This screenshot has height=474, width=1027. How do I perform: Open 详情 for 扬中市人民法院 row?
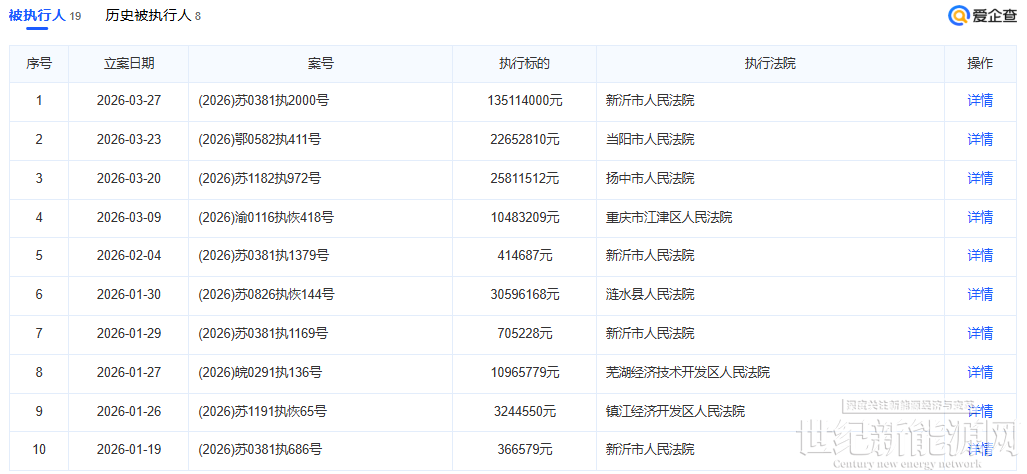(x=979, y=179)
